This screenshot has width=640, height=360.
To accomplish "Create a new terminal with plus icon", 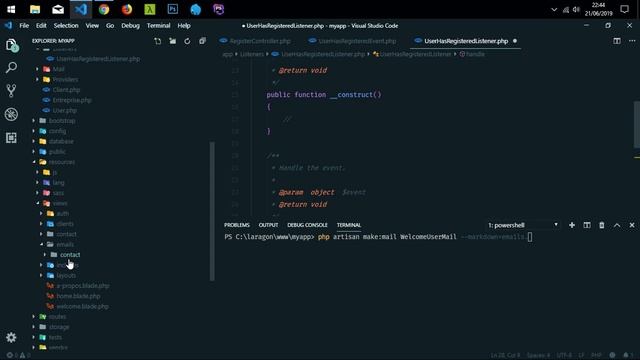I will (572, 225).
